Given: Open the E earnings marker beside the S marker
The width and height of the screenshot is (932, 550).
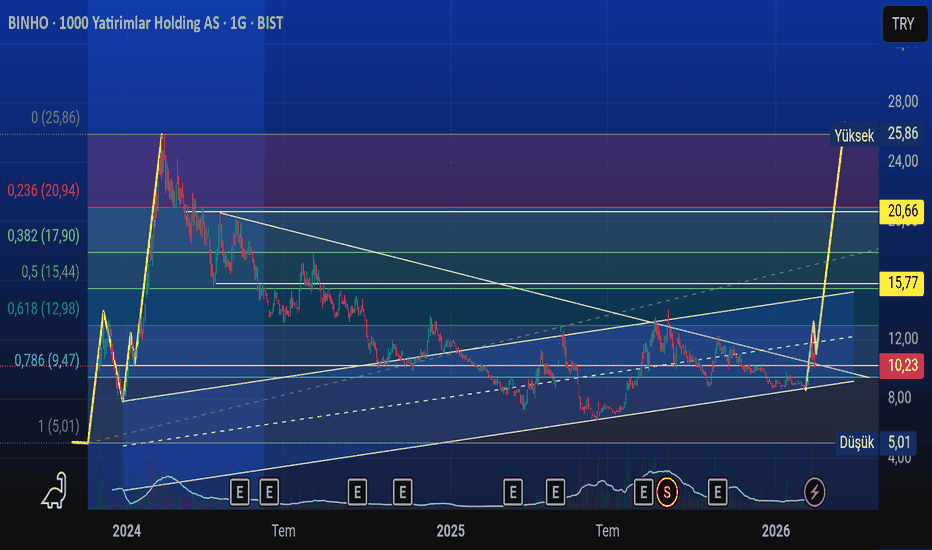Looking at the screenshot, I should coord(643,492).
